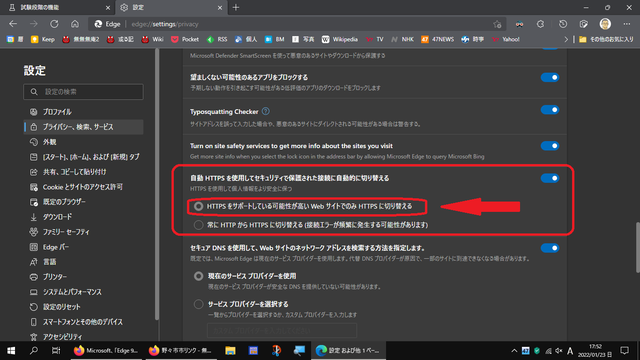Viewport: 640px width, 360px height.
Task: Open File Explorer from taskbar
Action: (230, 351)
